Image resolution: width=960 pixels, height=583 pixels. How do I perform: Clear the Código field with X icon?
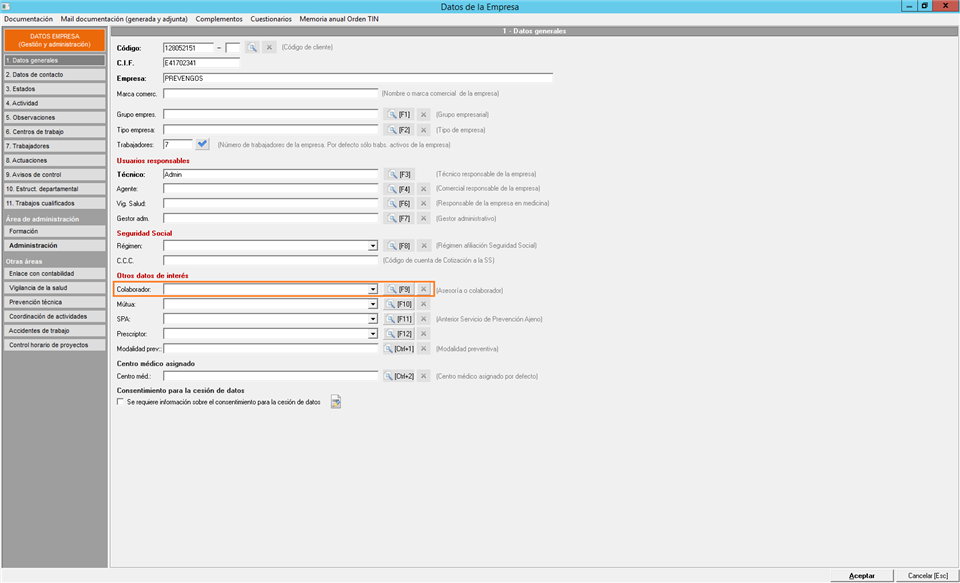pyautogui.click(x=269, y=47)
